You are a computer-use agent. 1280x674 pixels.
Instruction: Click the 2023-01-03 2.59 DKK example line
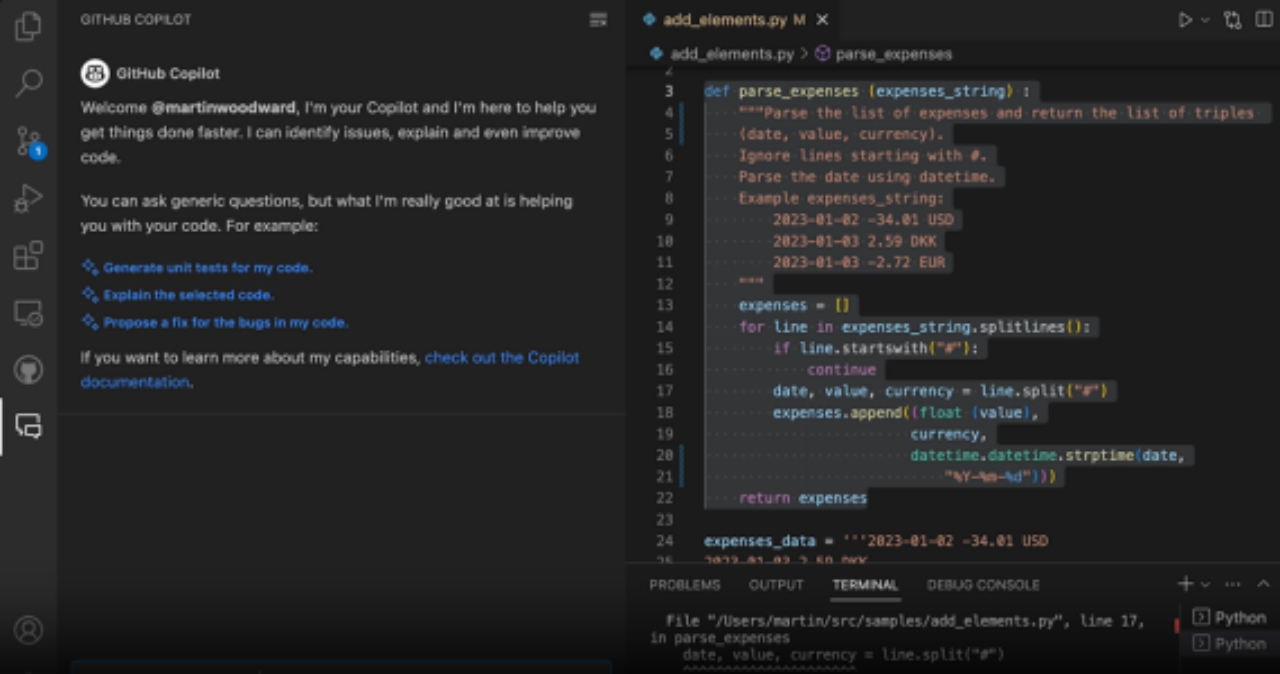854,241
